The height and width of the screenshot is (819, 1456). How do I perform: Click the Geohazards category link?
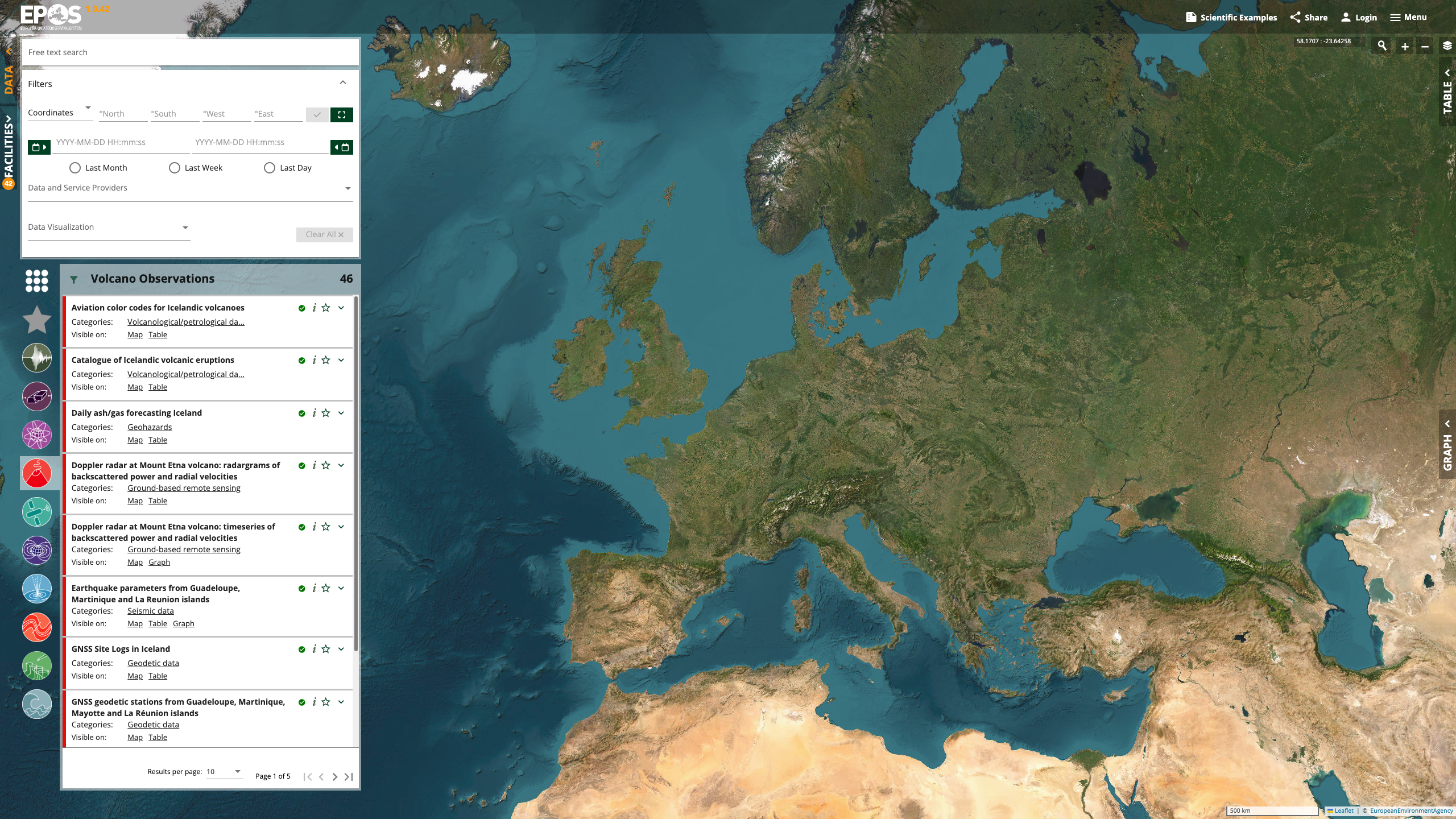tap(150, 427)
